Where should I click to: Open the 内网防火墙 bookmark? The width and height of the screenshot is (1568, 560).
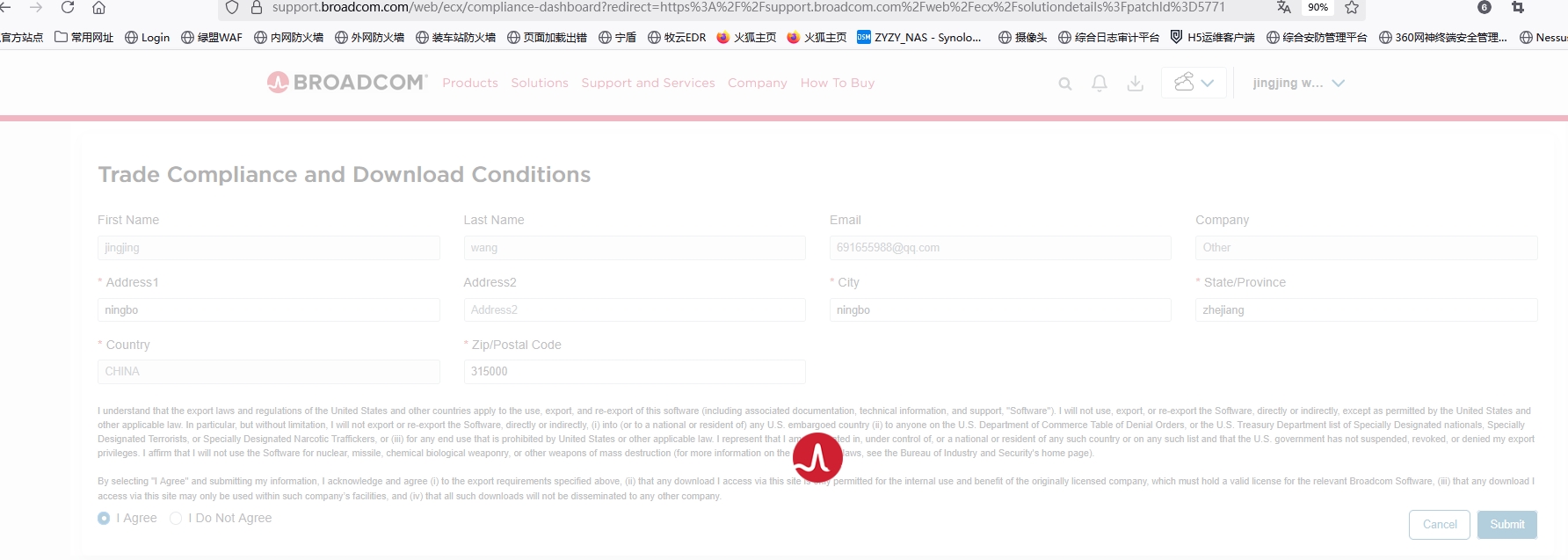(289, 37)
